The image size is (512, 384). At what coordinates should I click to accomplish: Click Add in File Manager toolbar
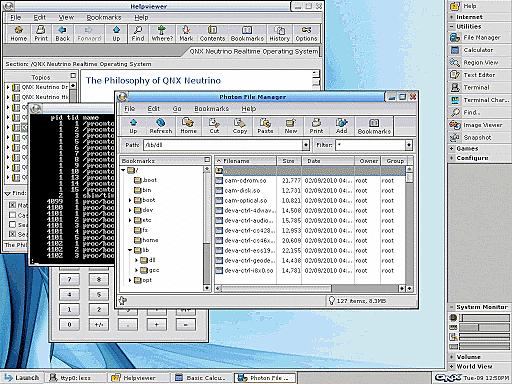tap(341, 126)
